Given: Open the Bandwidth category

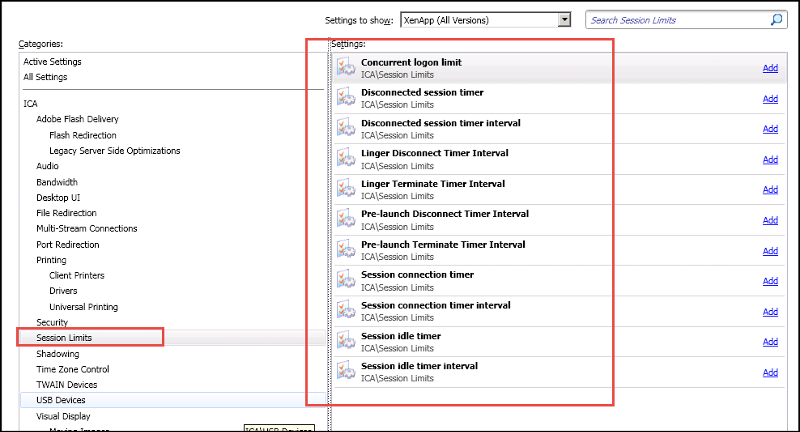Looking at the screenshot, I should point(57,182).
